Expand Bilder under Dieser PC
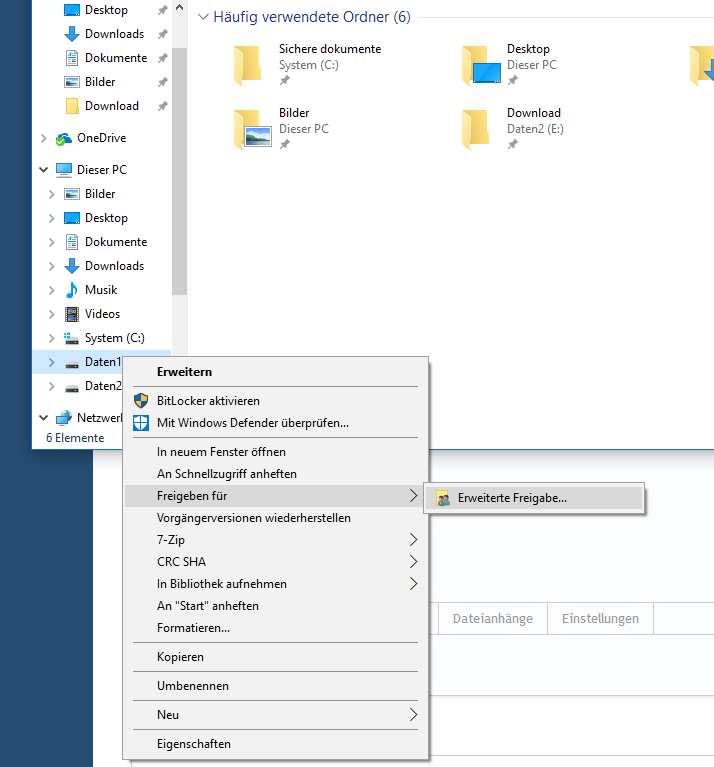Screen dimensions: 714x767 point(51,194)
